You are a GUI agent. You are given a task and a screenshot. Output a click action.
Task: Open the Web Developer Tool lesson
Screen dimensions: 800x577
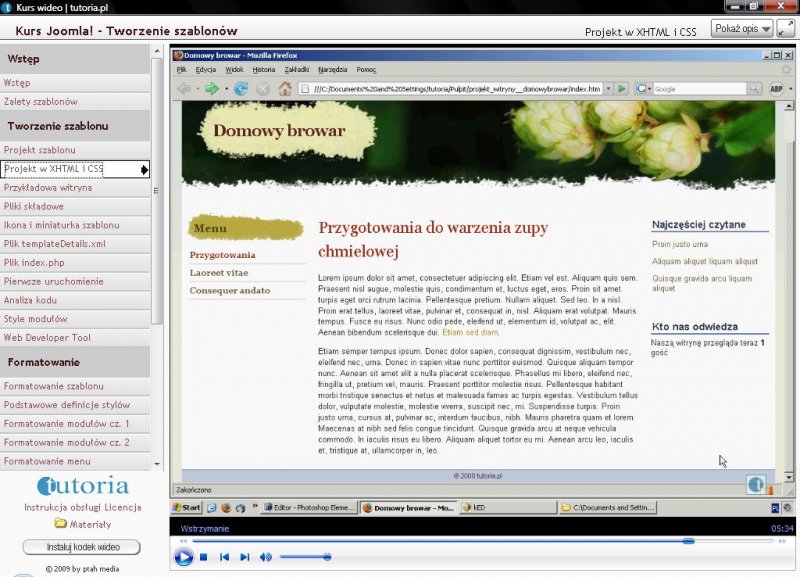(48, 338)
